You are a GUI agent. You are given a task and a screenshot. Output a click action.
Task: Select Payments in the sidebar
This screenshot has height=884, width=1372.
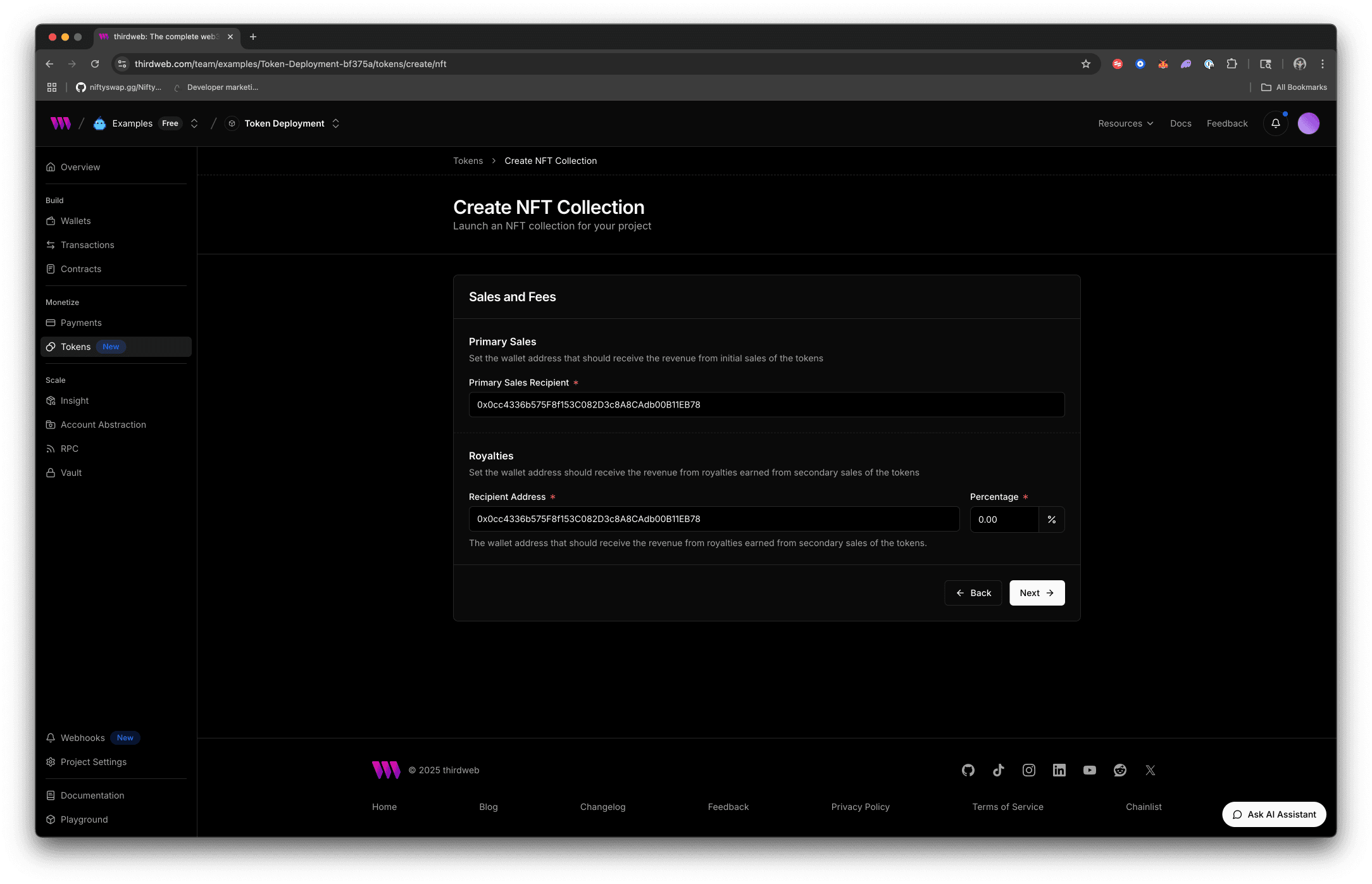(x=81, y=323)
